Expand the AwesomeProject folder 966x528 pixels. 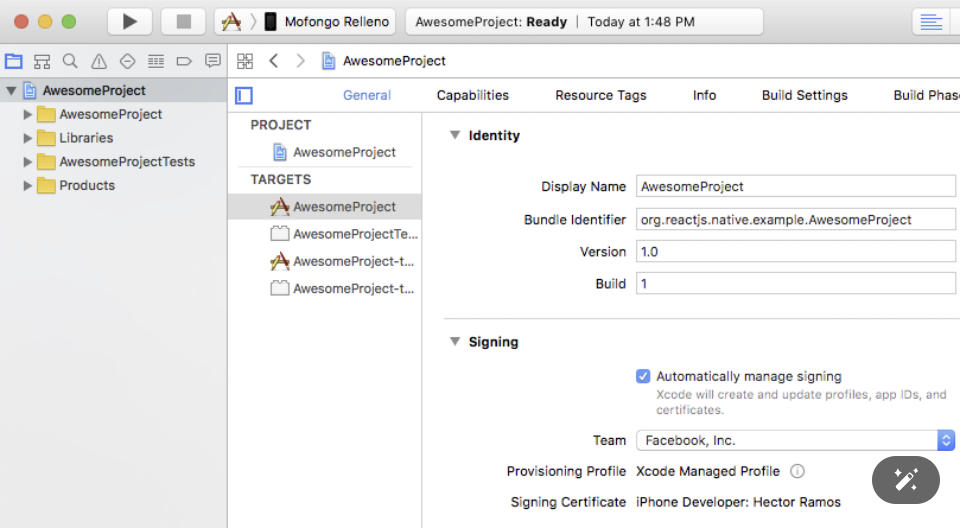(x=27, y=115)
